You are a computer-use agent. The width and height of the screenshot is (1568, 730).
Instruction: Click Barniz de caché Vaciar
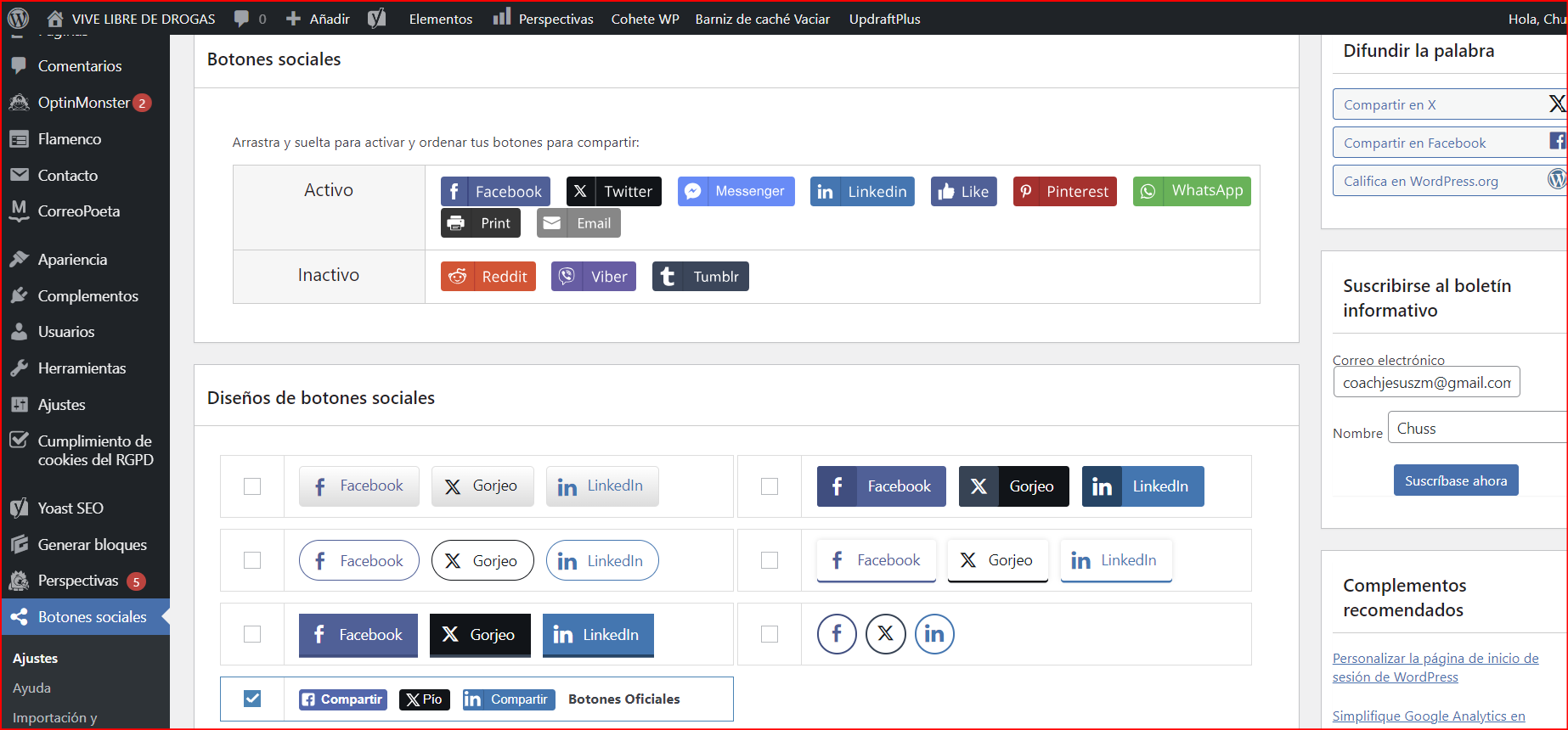762,19
